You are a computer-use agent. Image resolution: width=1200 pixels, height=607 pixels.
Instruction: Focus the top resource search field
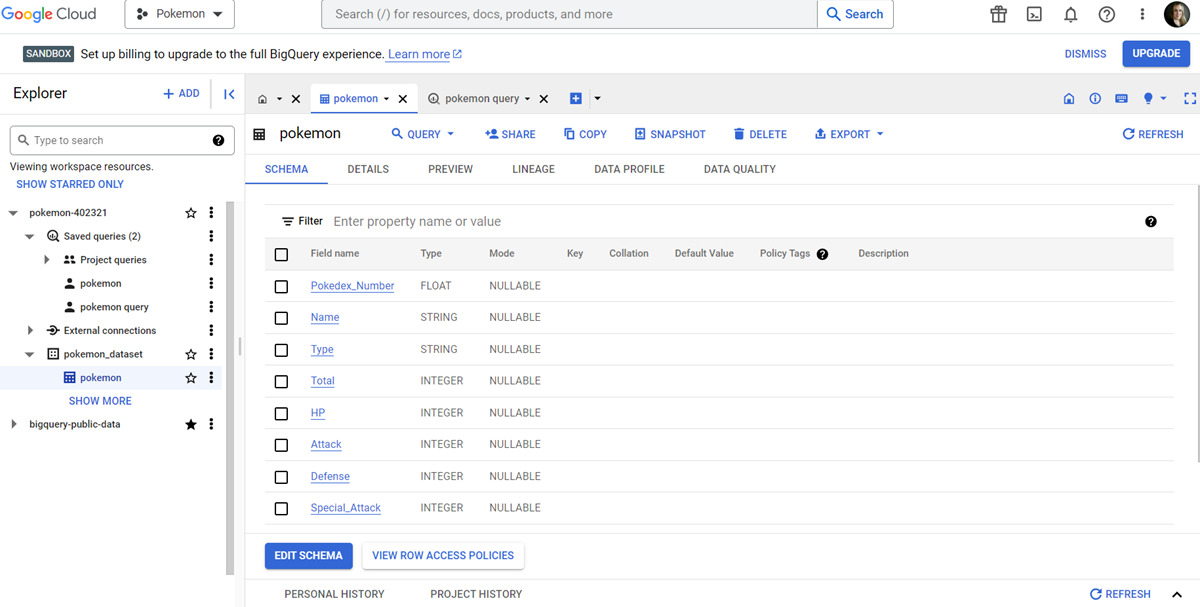569,14
